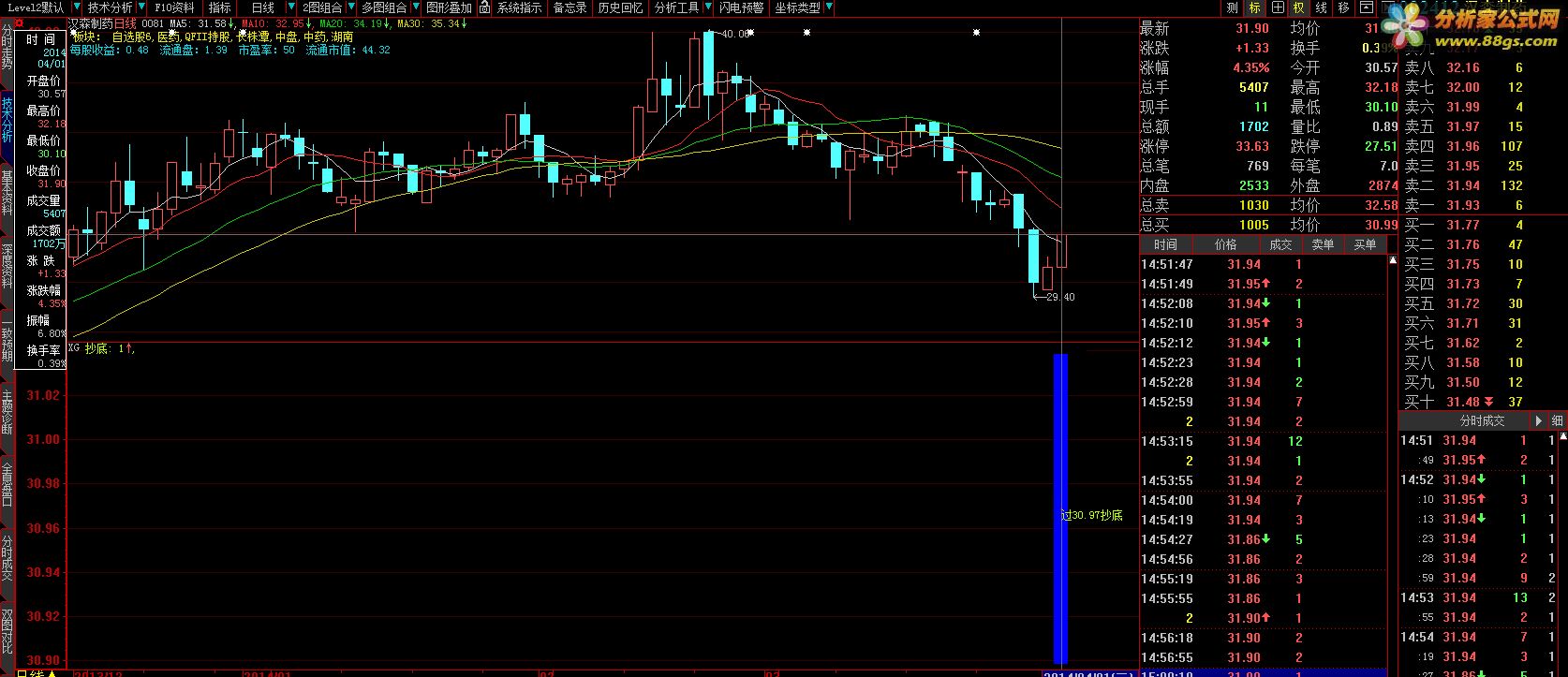Click the 涨停 33.63 value
Image resolution: width=1568 pixels, height=677 pixels.
point(1252,146)
